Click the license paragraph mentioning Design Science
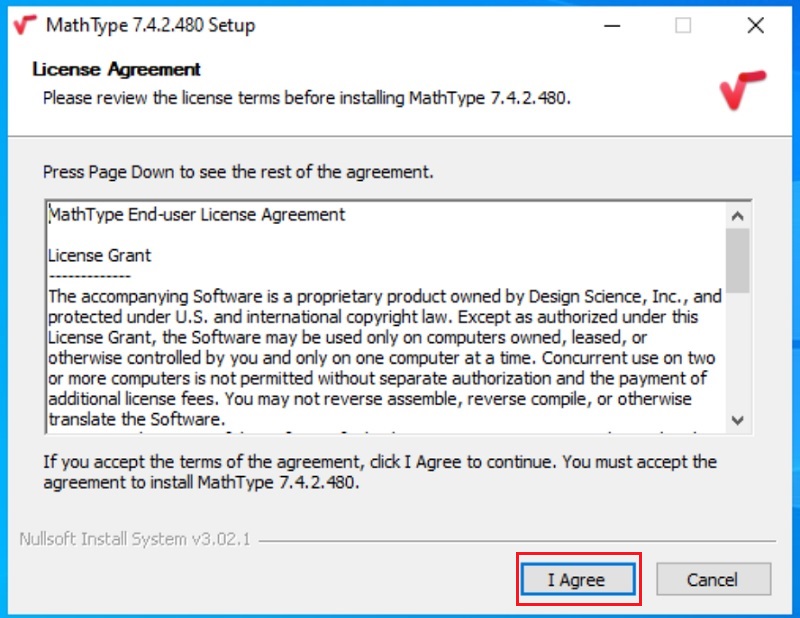 pyautogui.click(x=384, y=357)
